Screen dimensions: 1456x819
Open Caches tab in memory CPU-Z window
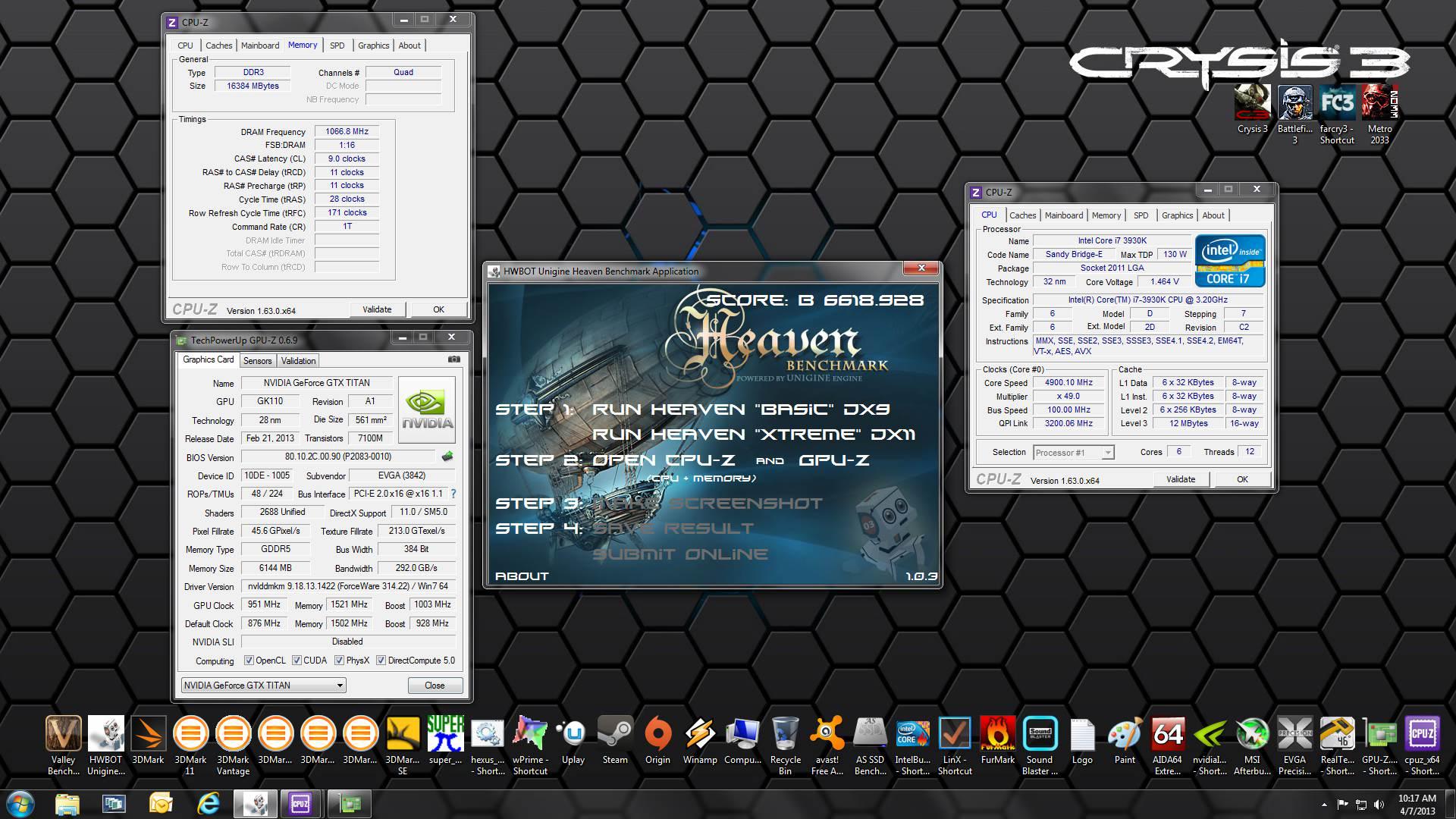219,45
